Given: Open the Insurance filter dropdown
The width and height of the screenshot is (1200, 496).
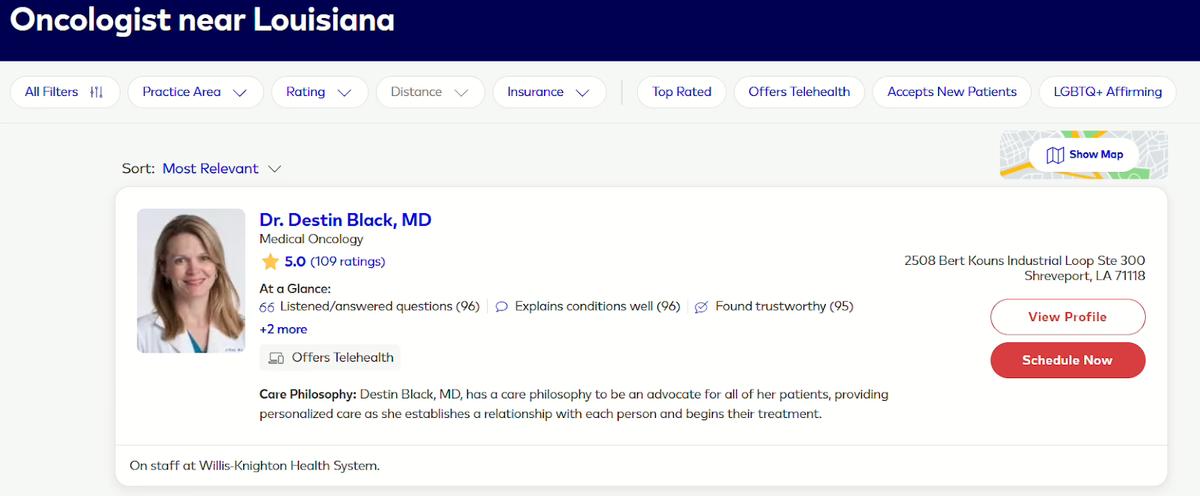Looking at the screenshot, I should [x=549, y=92].
